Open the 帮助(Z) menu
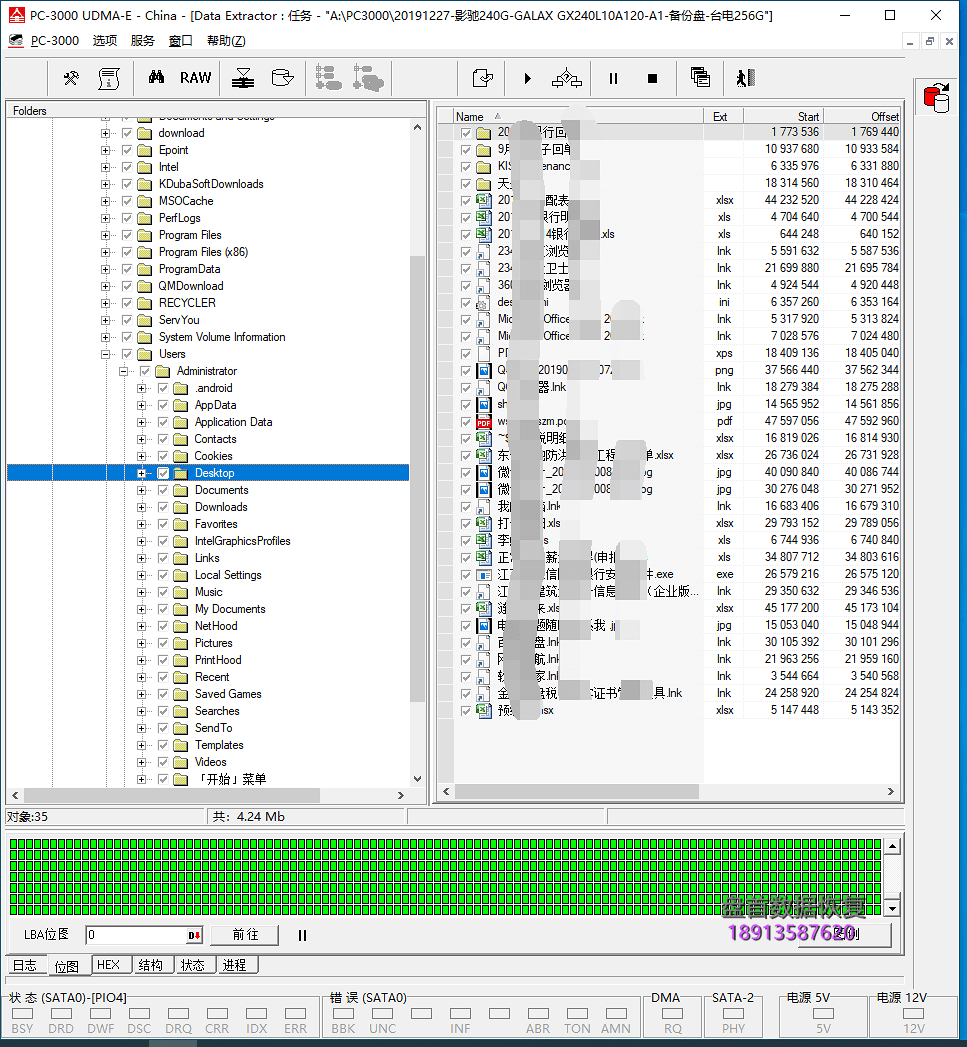This screenshot has height=1047, width=967. [226, 41]
